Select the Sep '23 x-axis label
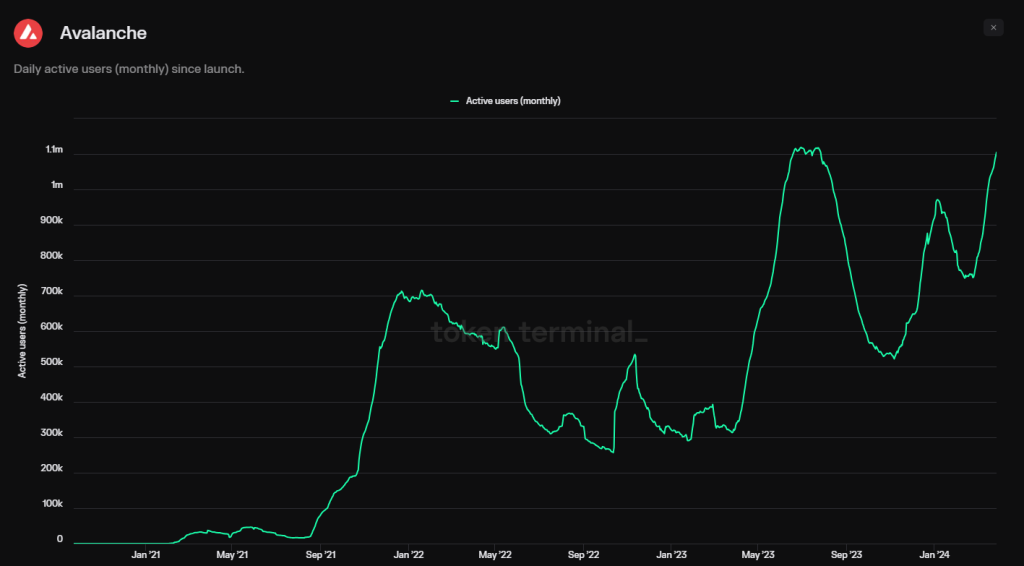This screenshot has width=1024, height=566. 846,554
